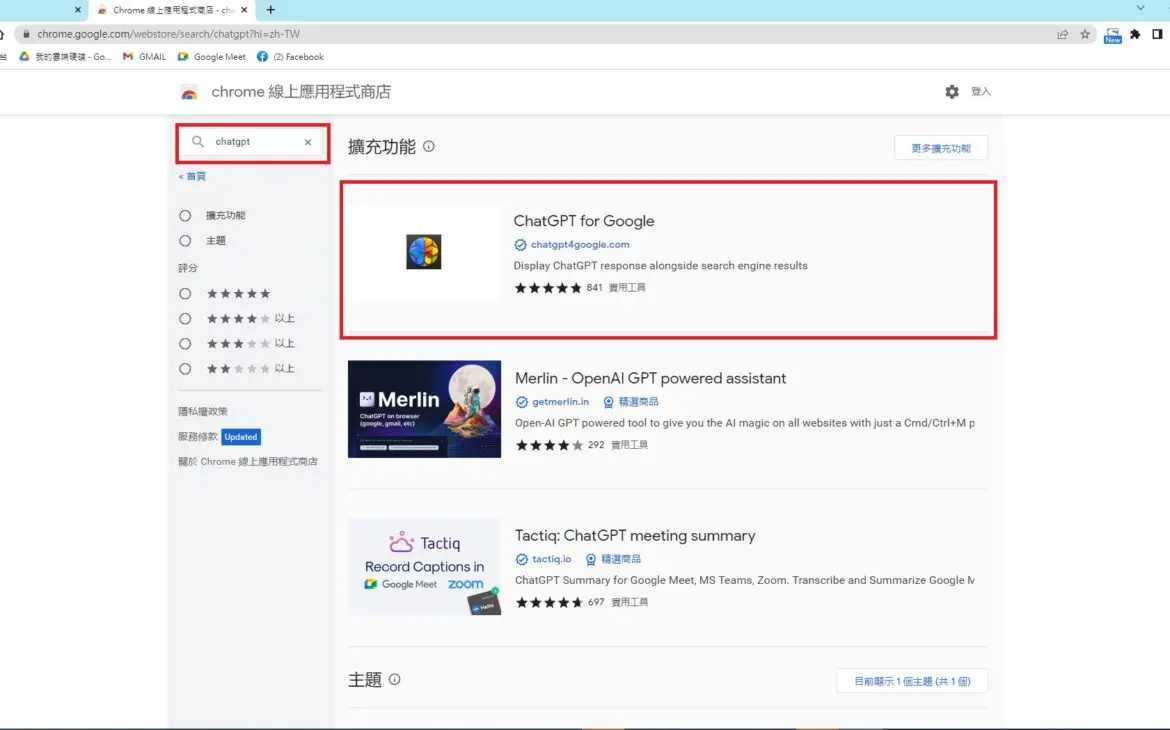Click the Chrome Web Store rainbow logo

tap(189, 93)
